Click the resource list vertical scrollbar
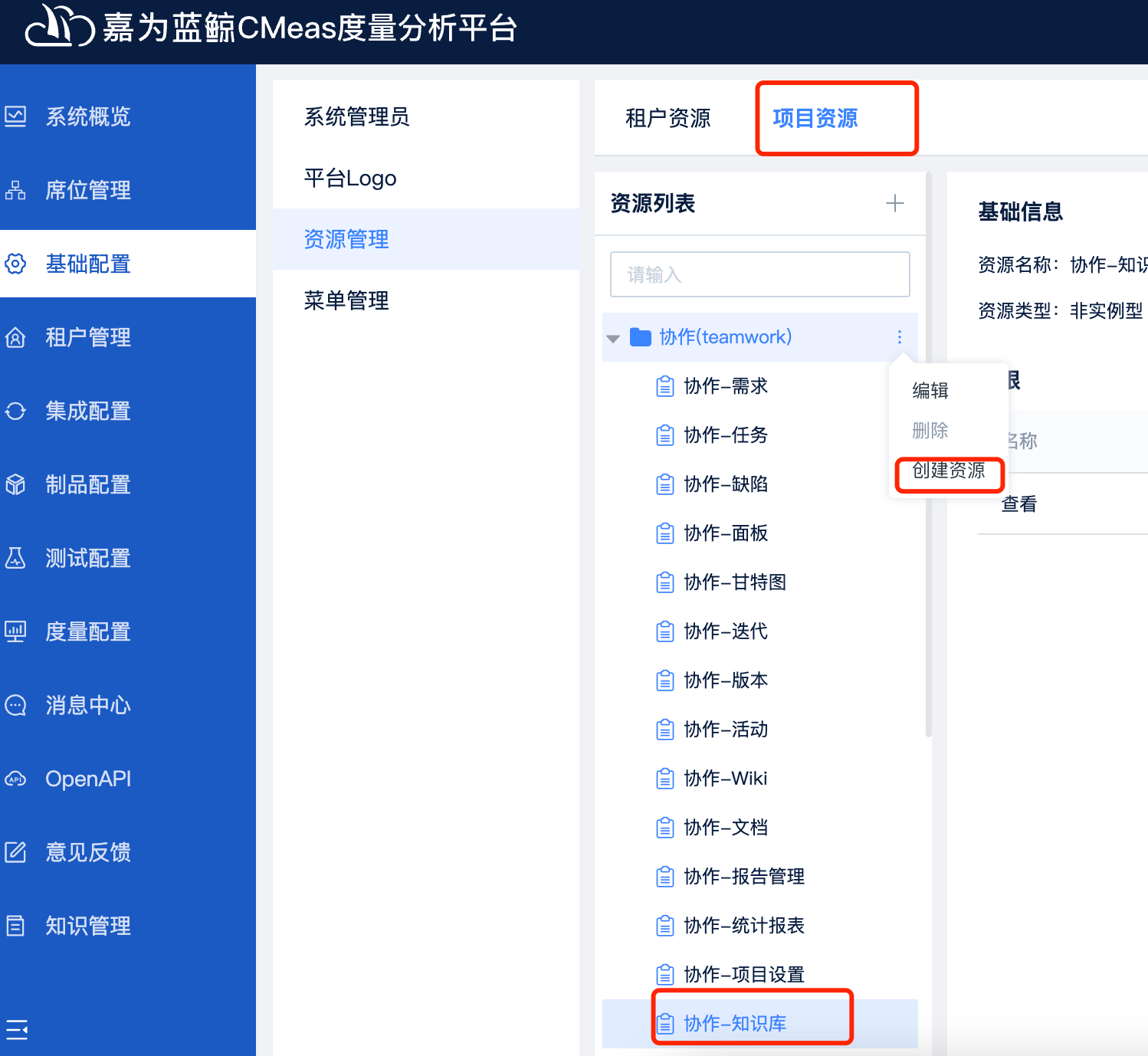This screenshot has width=1148, height=1056. 929,455
